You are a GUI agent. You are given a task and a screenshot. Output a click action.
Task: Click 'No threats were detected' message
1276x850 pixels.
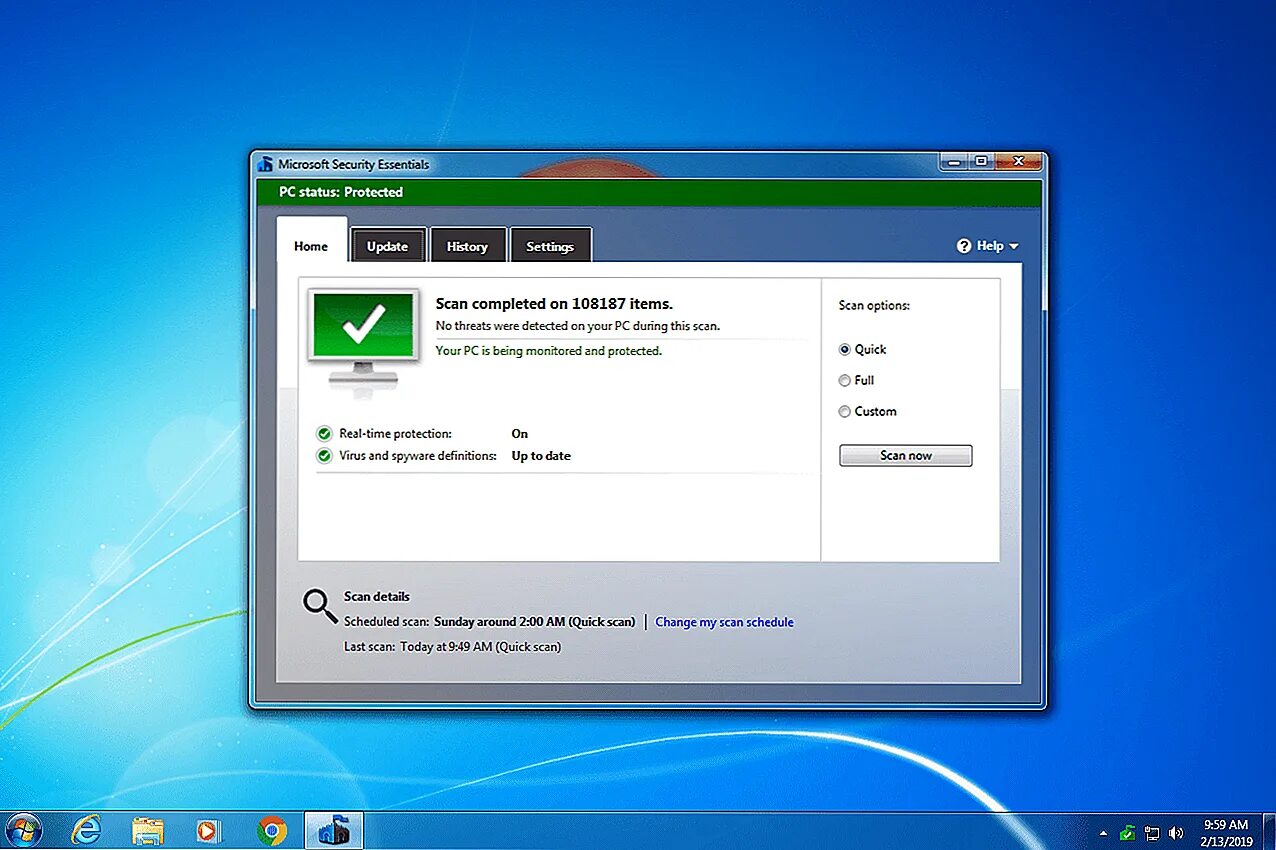pos(578,326)
